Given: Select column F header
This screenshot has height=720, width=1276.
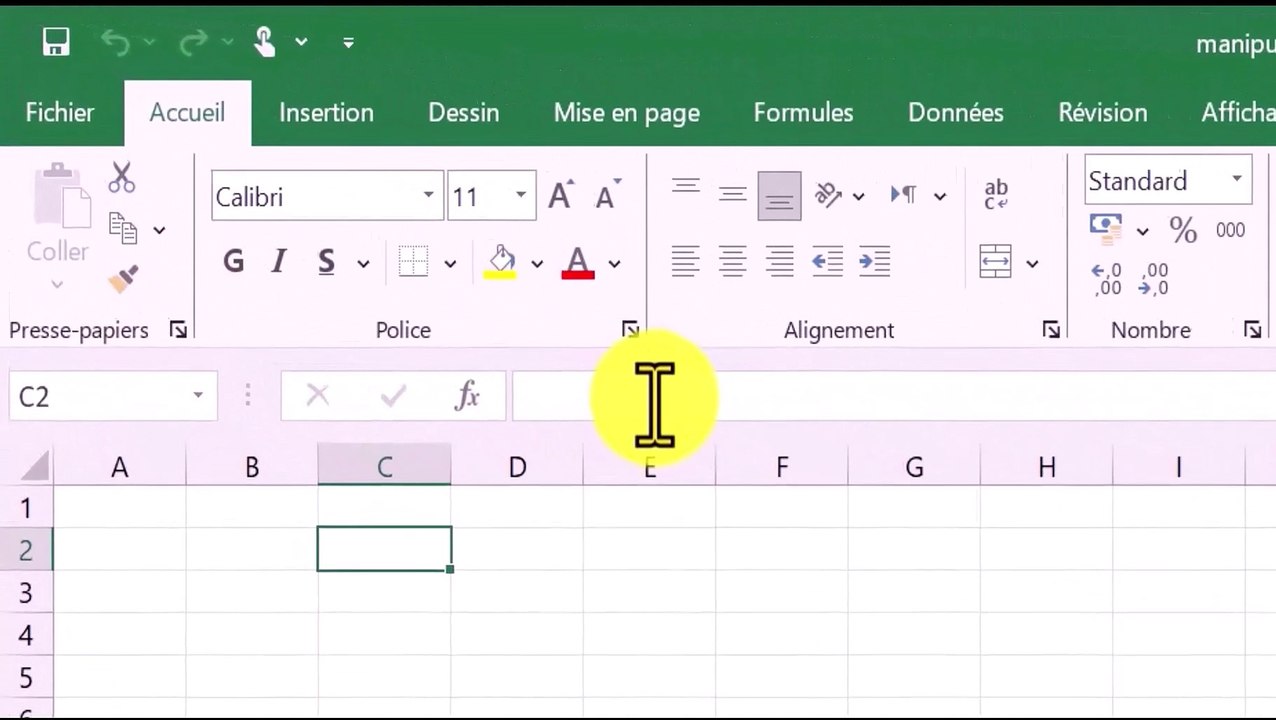Looking at the screenshot, I should click(781, 467).
